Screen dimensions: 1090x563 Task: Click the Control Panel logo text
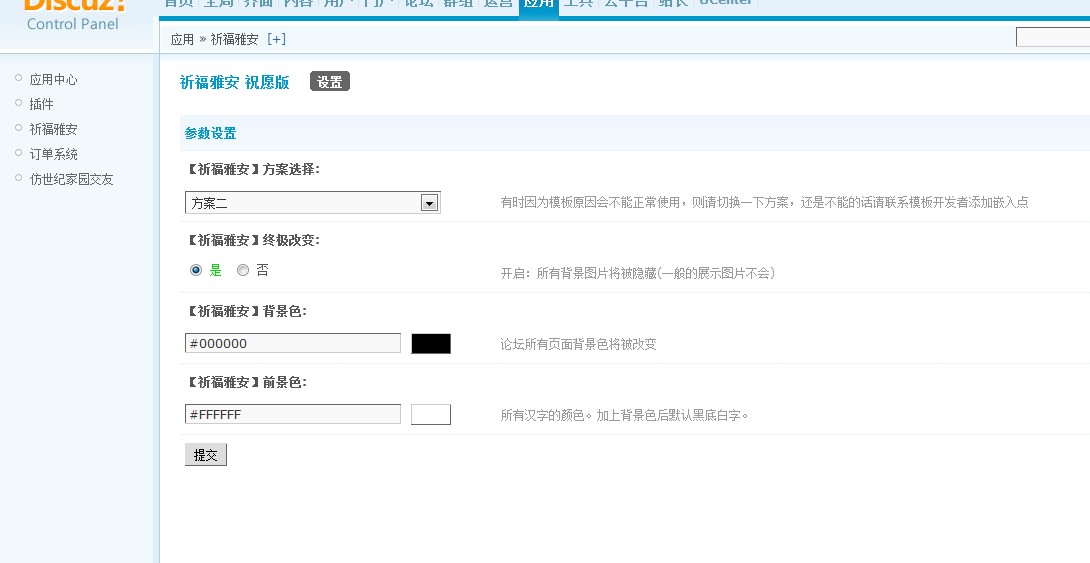(x=72, y=24)
